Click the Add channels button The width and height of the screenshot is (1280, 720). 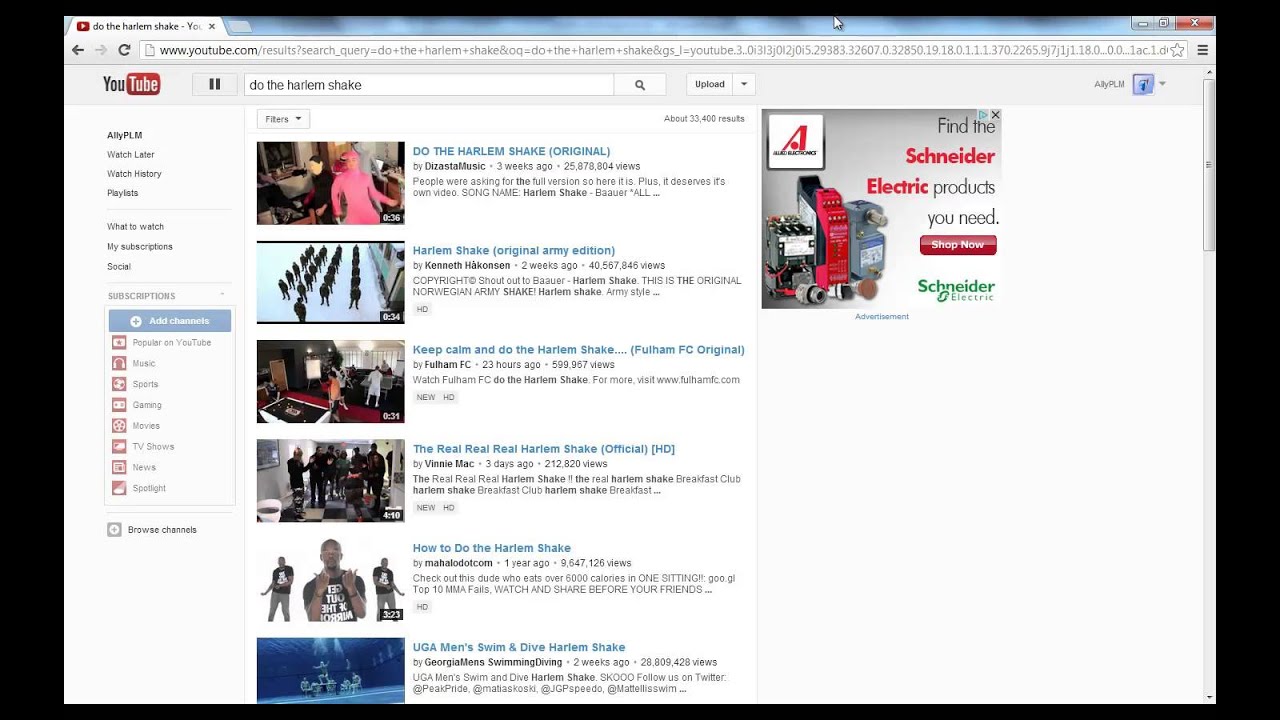coord(170,321)
